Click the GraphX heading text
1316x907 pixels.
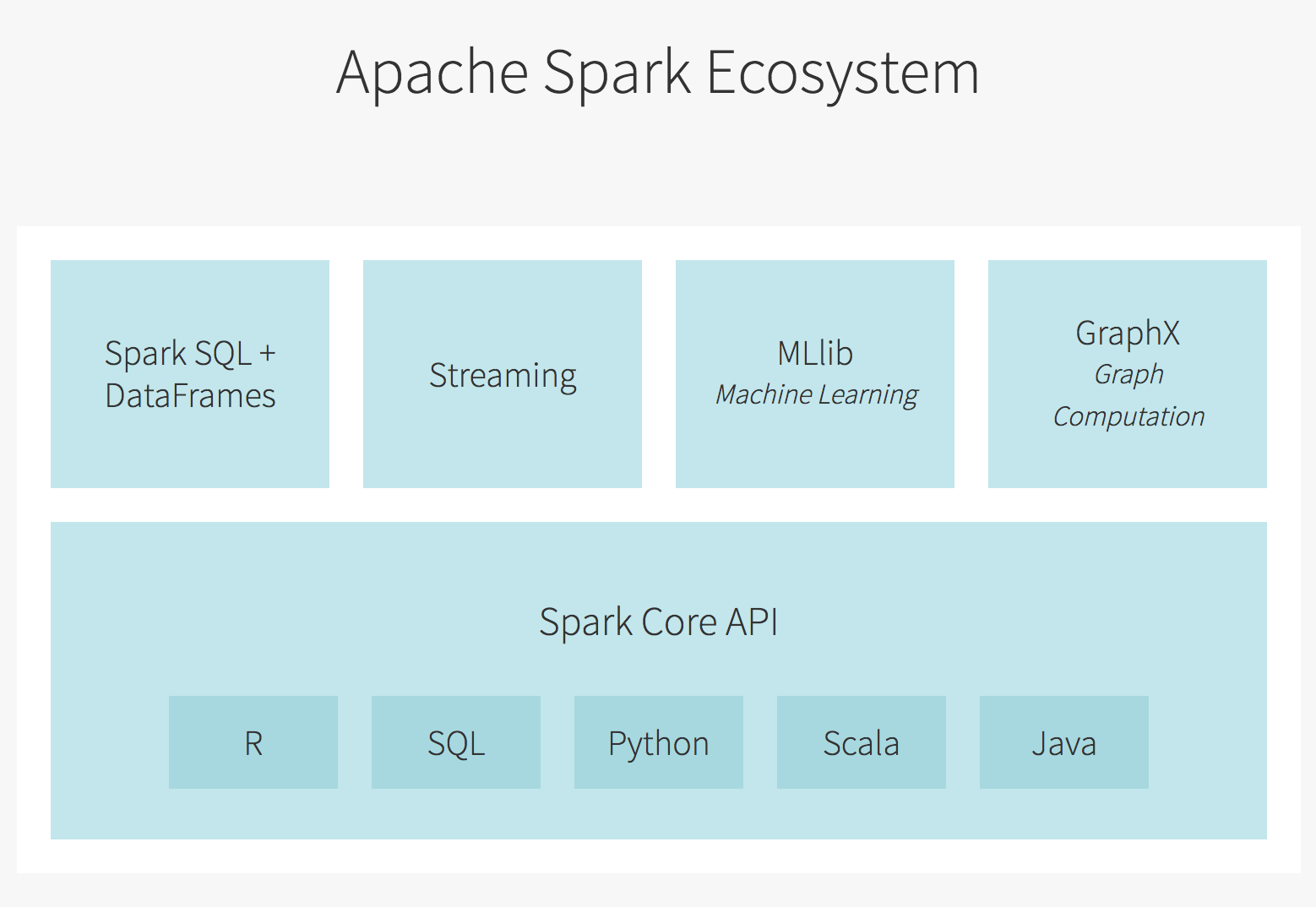coord(1127,333)
